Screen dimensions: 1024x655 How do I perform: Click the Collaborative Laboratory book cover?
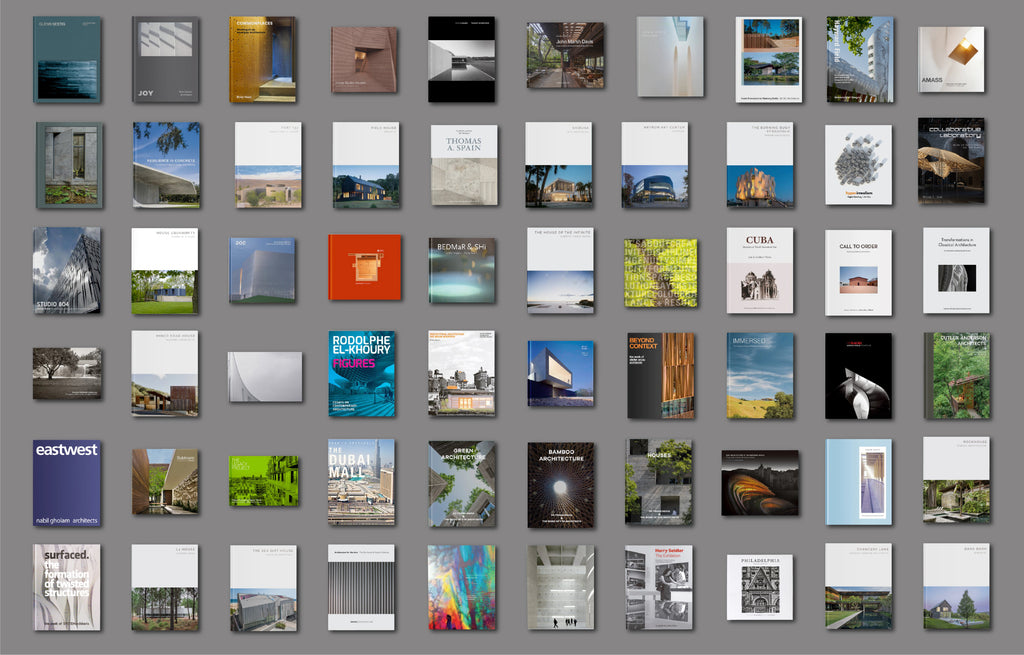click(951, 161)
